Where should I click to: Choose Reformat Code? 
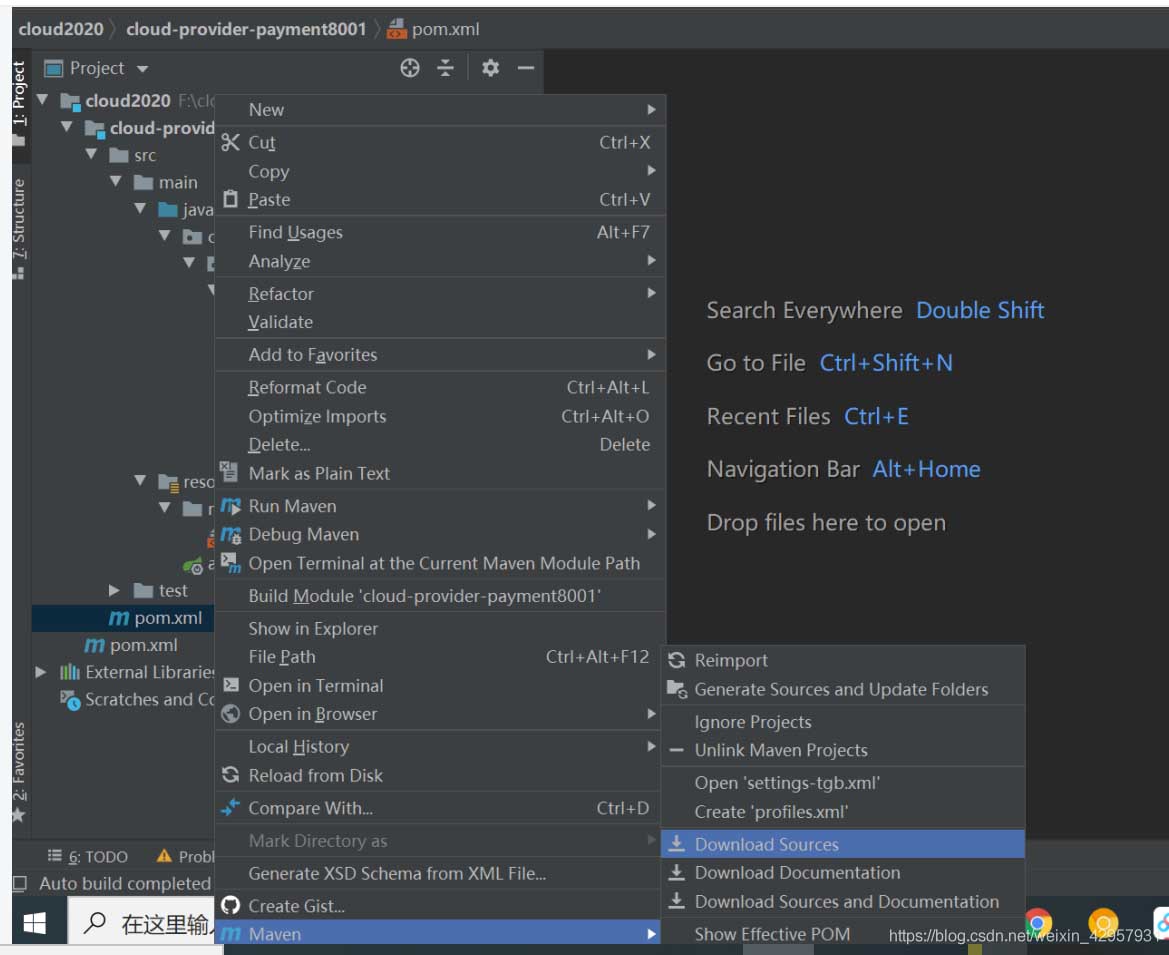coord(440,388)
